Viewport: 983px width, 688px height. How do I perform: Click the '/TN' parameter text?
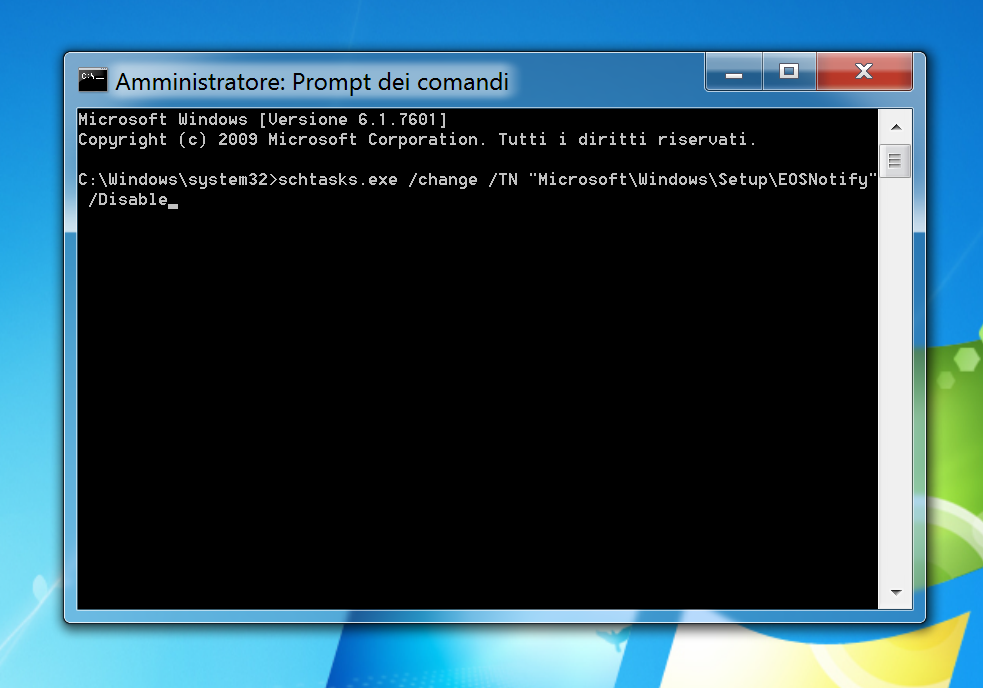tap(503, 179)
